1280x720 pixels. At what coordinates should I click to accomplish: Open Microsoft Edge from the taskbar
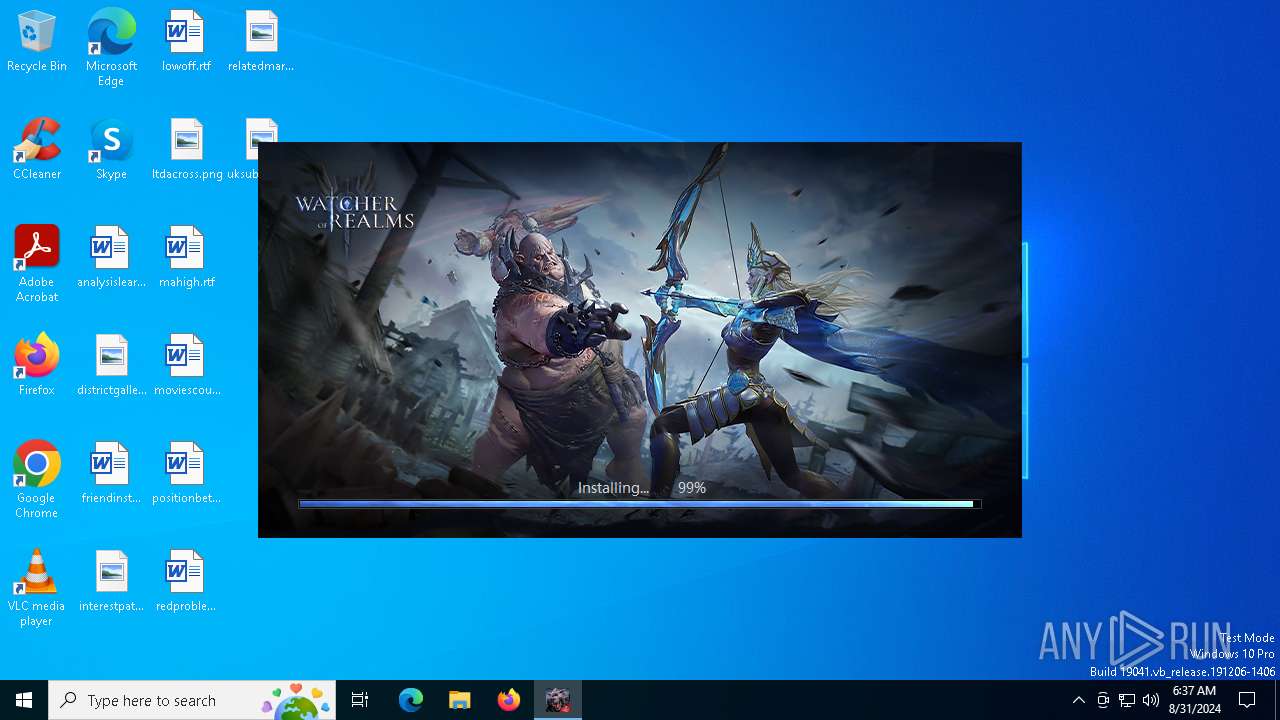tap(411, 700)
